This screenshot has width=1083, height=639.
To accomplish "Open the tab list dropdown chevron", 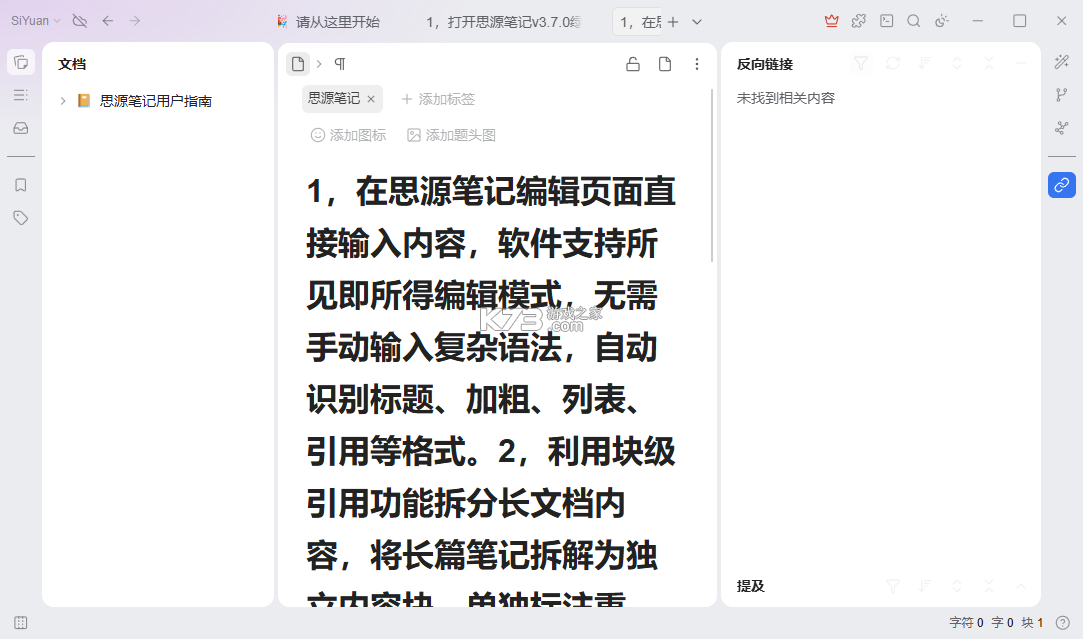I will coord(697,22).
